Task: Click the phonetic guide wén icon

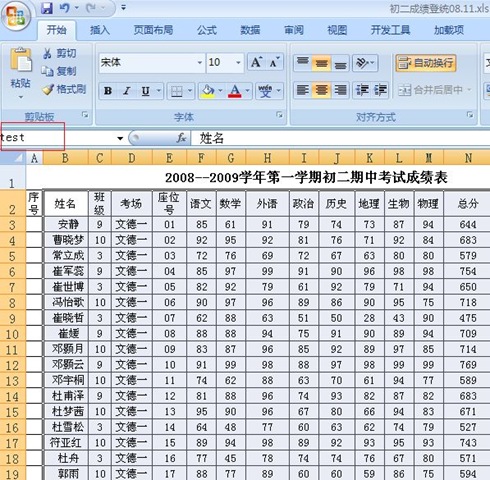Action: pos(265,91)
